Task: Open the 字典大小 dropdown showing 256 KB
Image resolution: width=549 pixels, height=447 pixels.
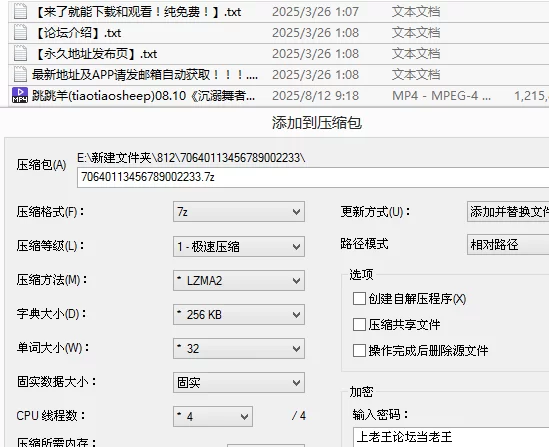Action: (239, 314)
